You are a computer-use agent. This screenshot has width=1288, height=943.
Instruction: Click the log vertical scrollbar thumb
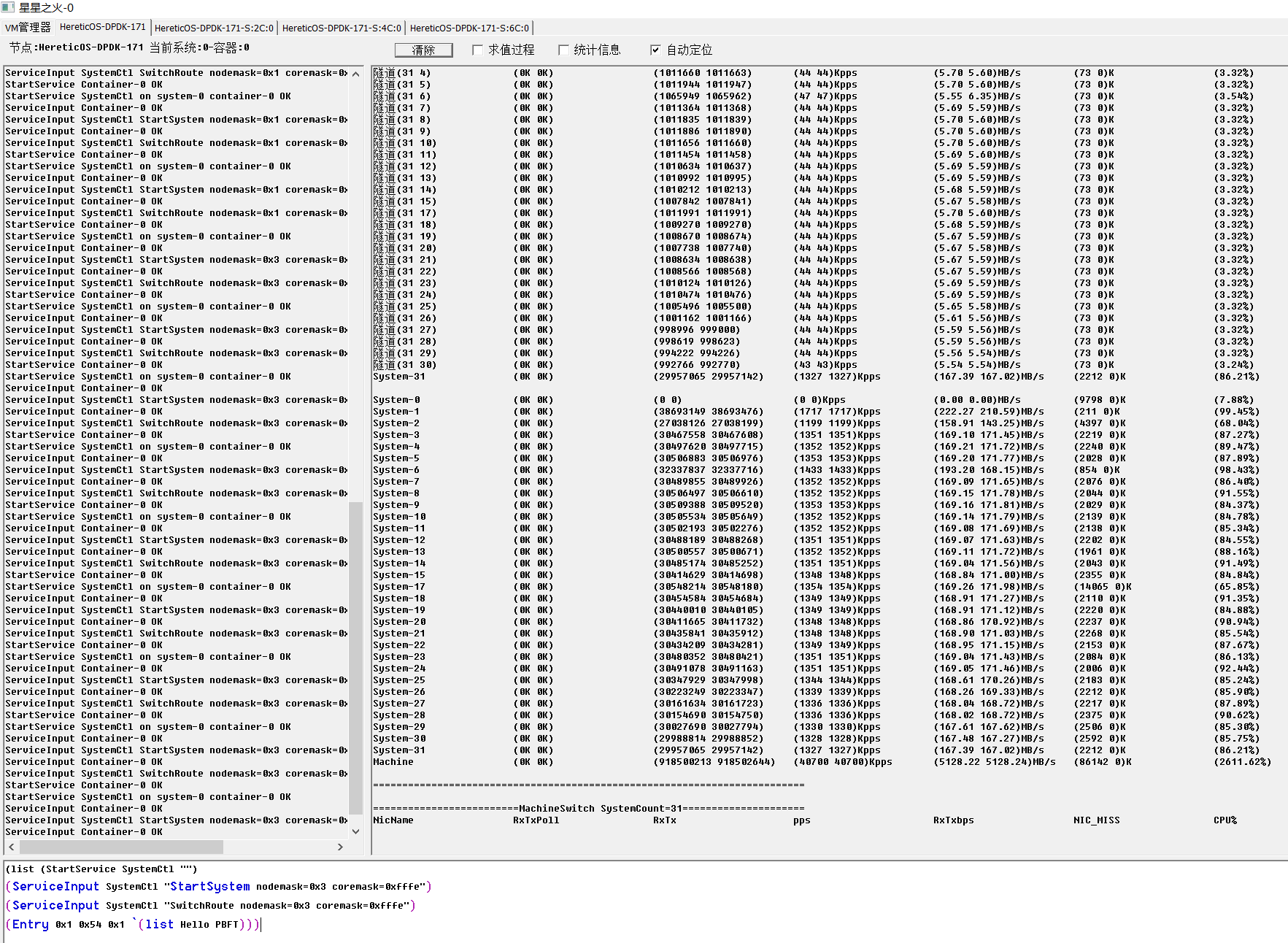[x=355, y=658]
